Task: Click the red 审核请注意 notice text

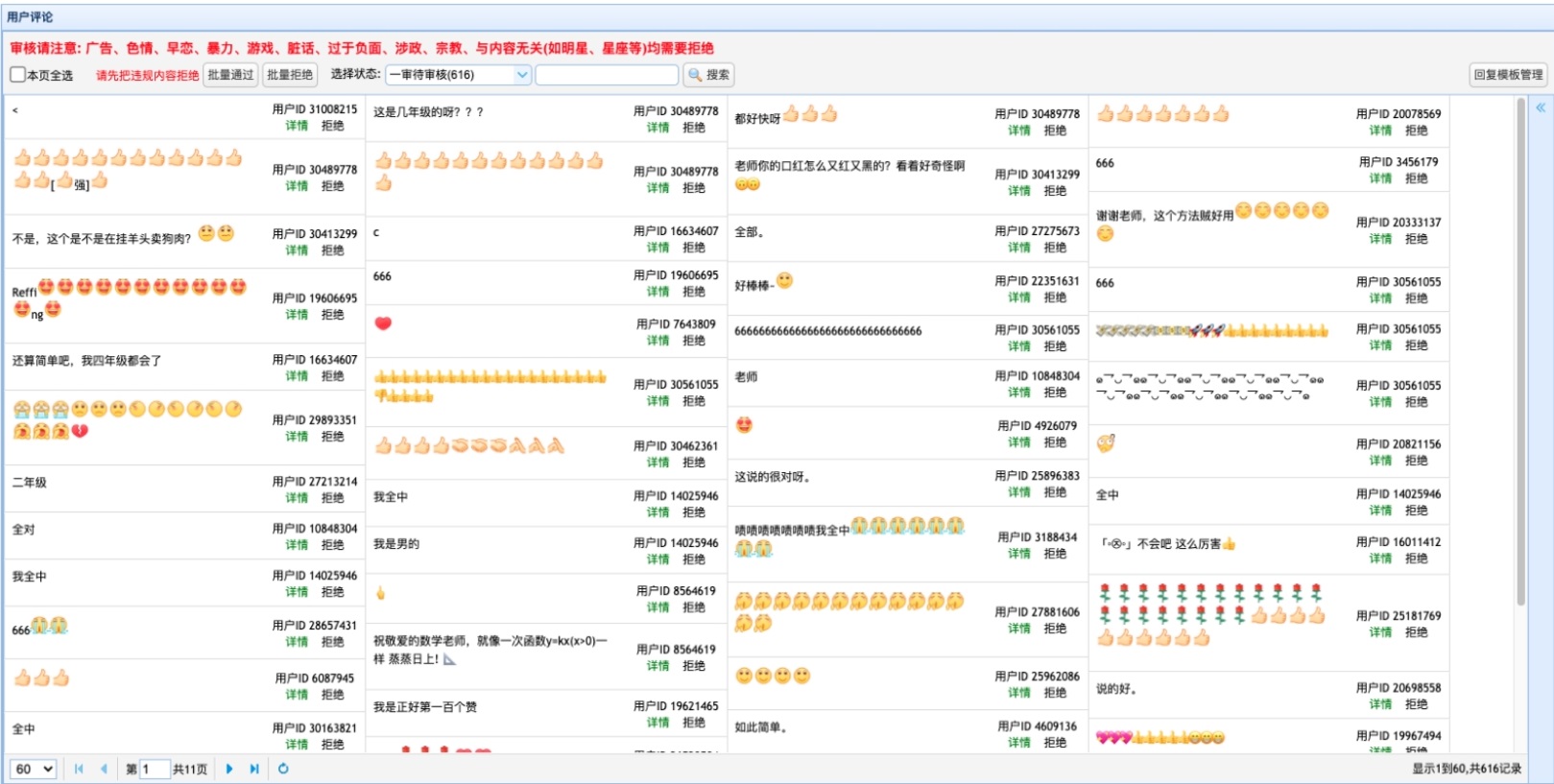Action: [x=362, y=48]
